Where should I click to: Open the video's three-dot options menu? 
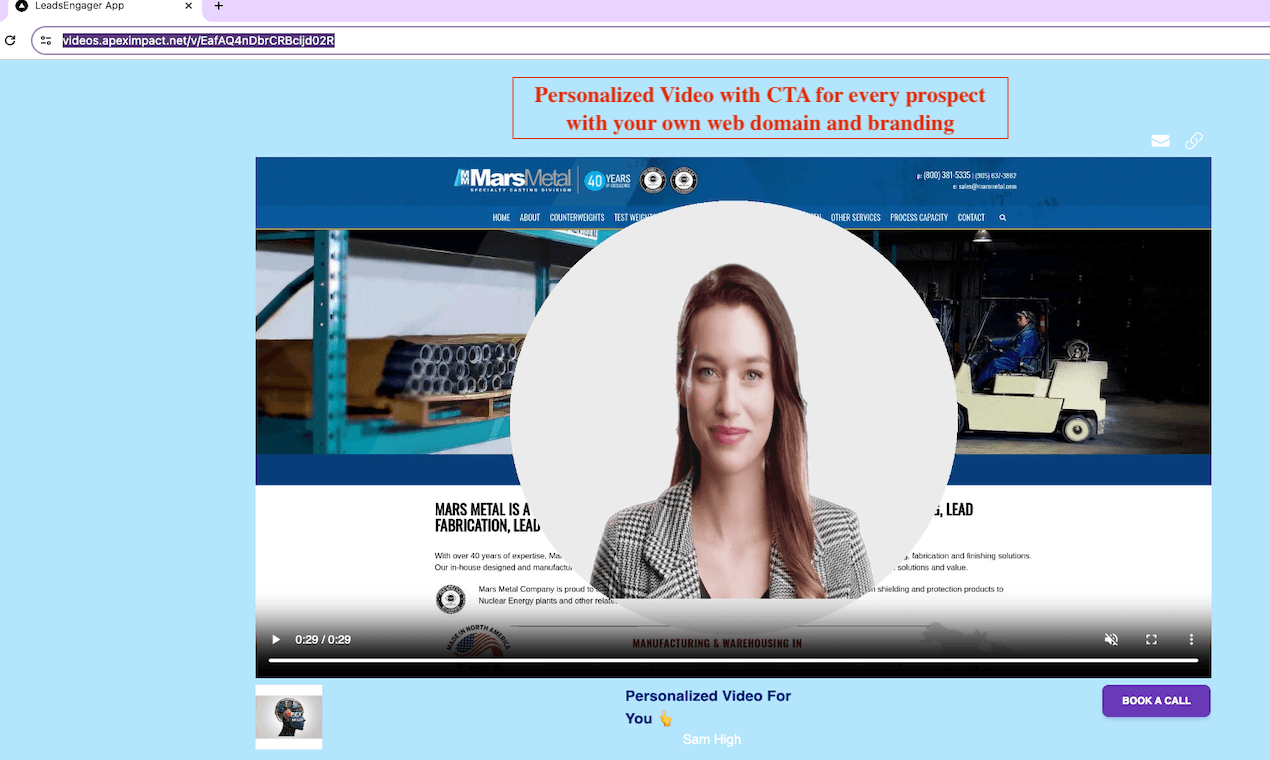pyautogui.click(x=1191, y=640)
